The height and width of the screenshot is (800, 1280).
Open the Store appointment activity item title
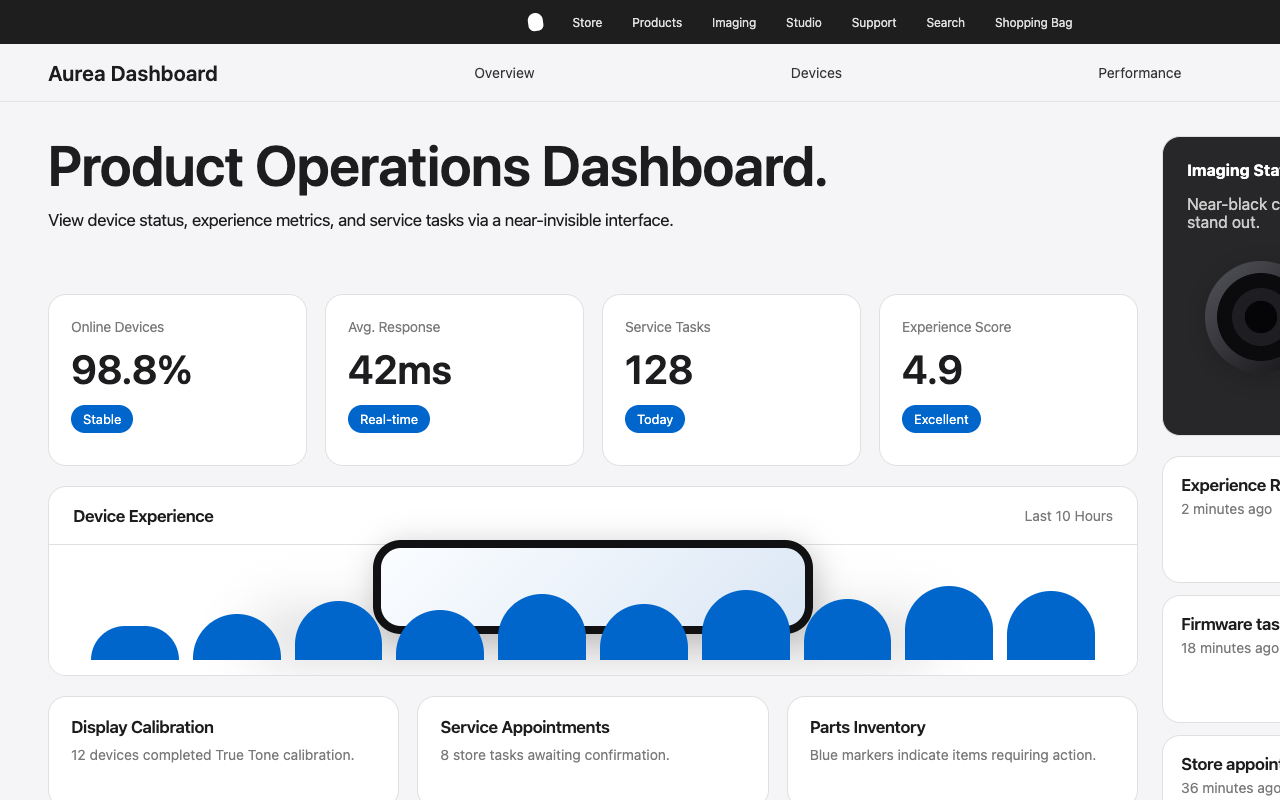[x=1230, y=764]
